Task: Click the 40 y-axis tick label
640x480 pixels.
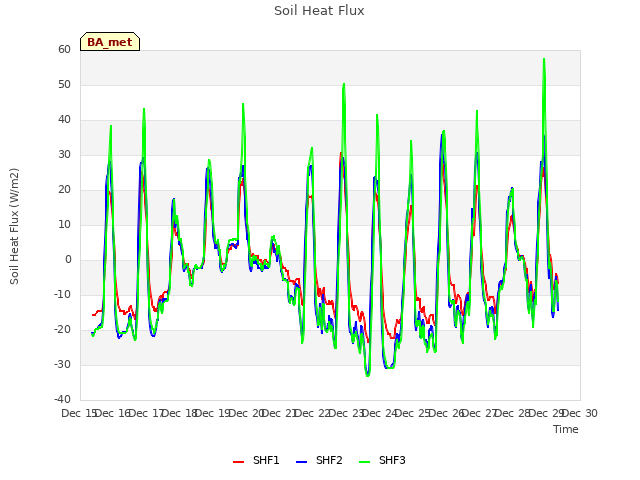Action: point(64,120)
